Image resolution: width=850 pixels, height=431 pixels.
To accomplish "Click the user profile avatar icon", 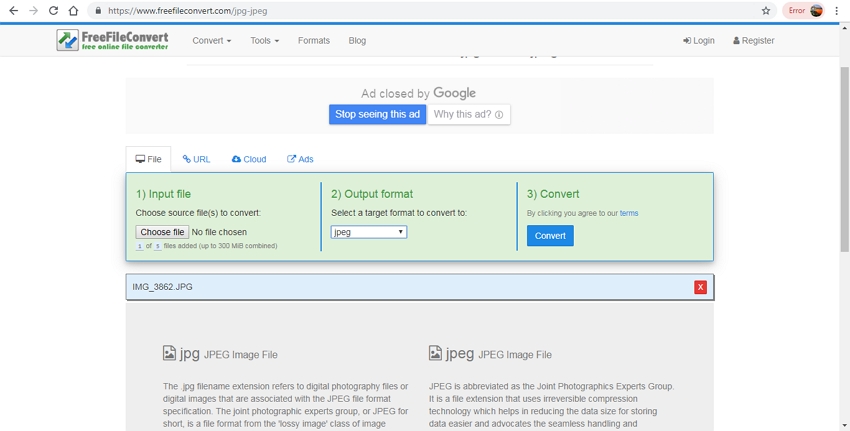I will 816,11.
